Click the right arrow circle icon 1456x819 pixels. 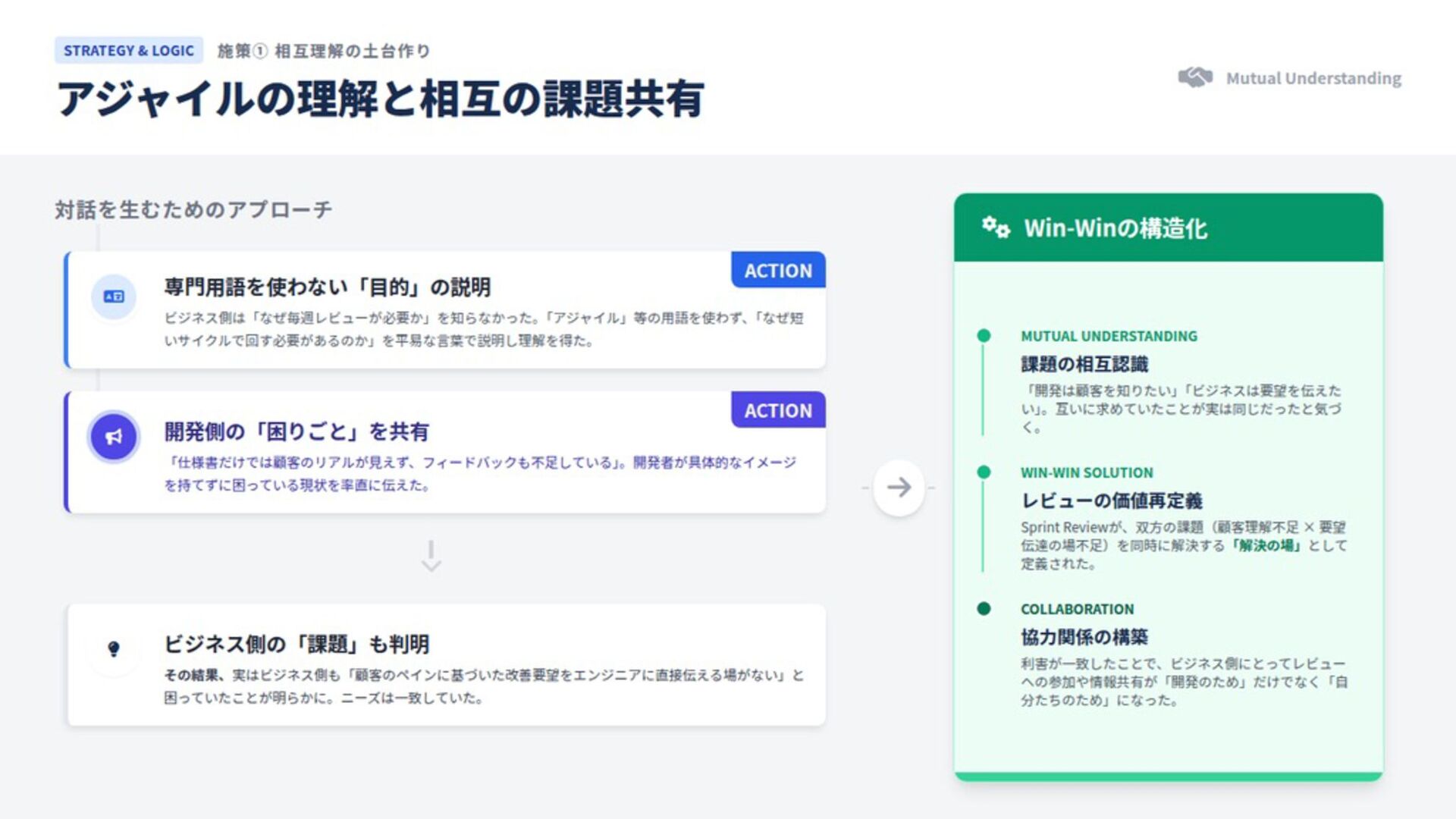(899, 488)
